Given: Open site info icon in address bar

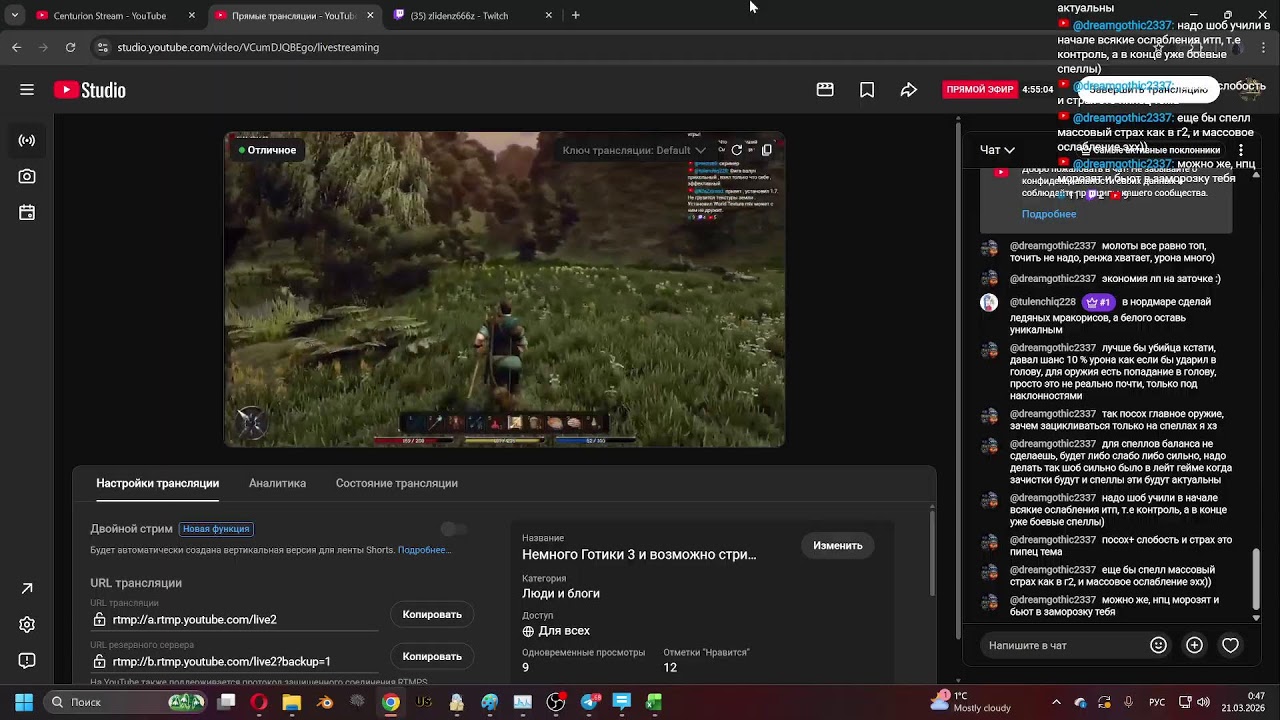Looking at the screenshot, I should pos(102,47).
